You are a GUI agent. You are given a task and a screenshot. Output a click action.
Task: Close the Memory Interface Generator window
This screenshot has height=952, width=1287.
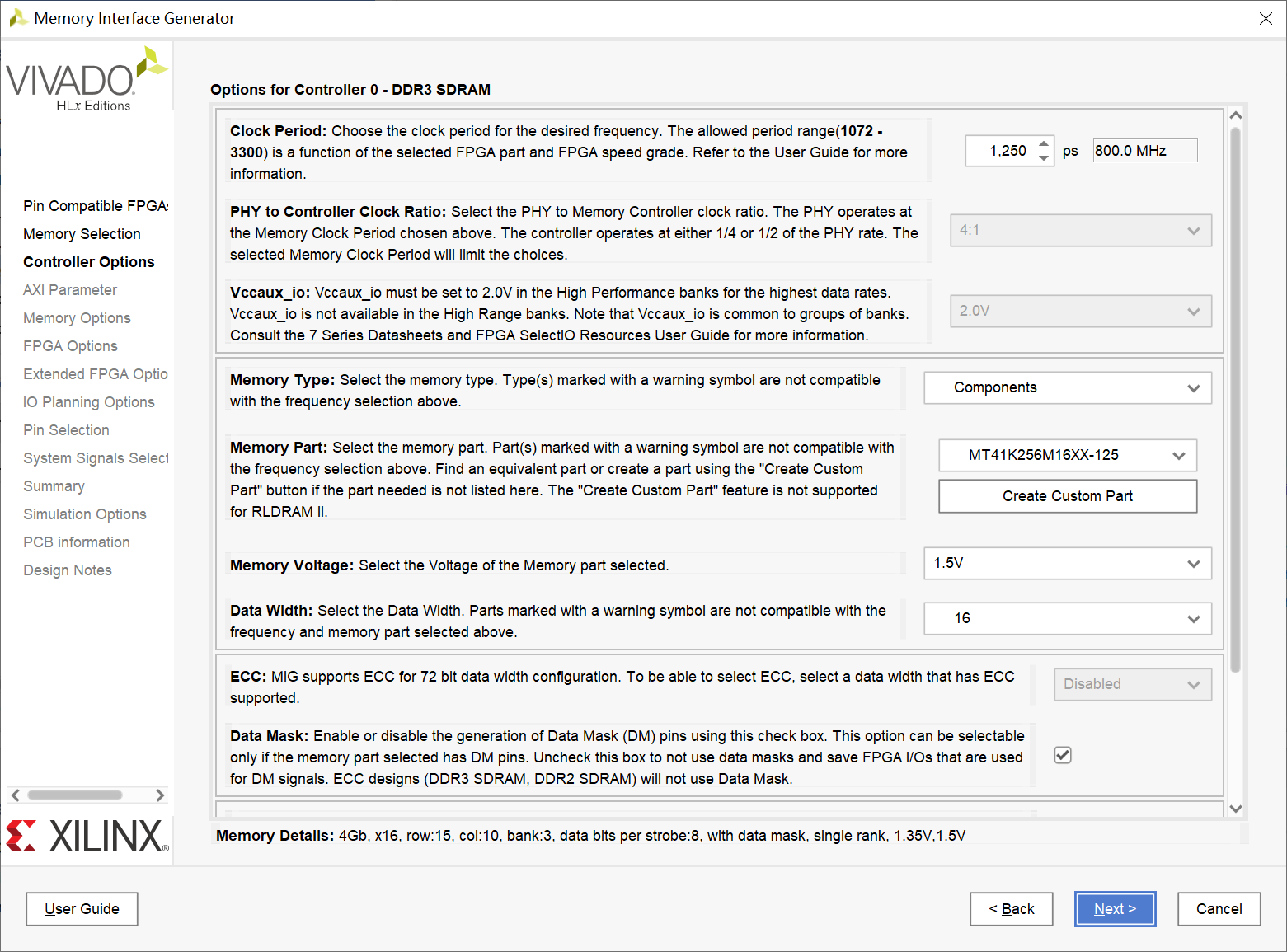pos(1266,18)
